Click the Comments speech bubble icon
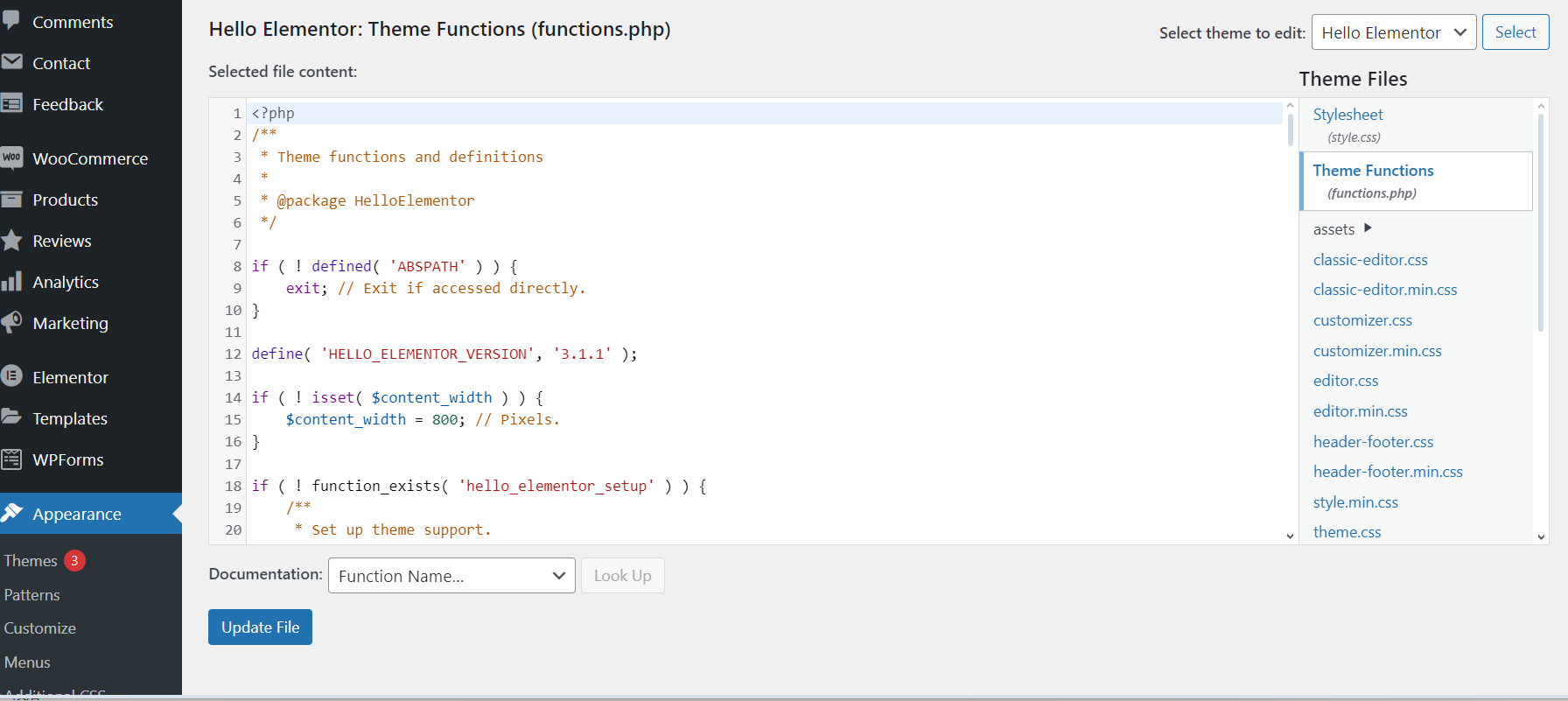 (x=11, y=21)
